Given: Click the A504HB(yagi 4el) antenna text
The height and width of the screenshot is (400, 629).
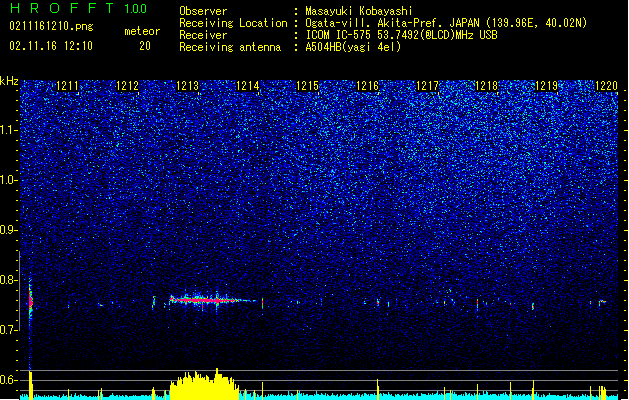Looking at the screenshot, I should (353, 47).
